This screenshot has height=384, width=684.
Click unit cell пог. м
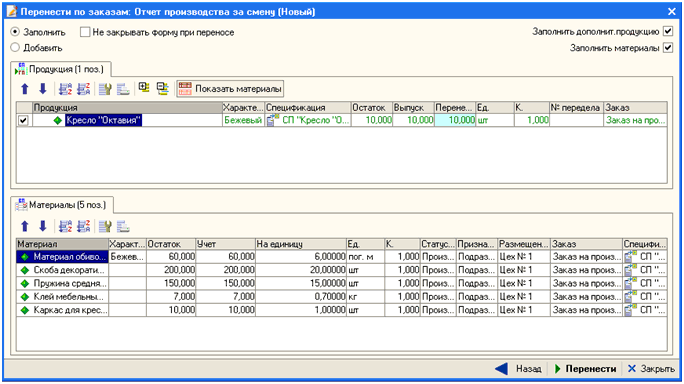click(366, 257)
